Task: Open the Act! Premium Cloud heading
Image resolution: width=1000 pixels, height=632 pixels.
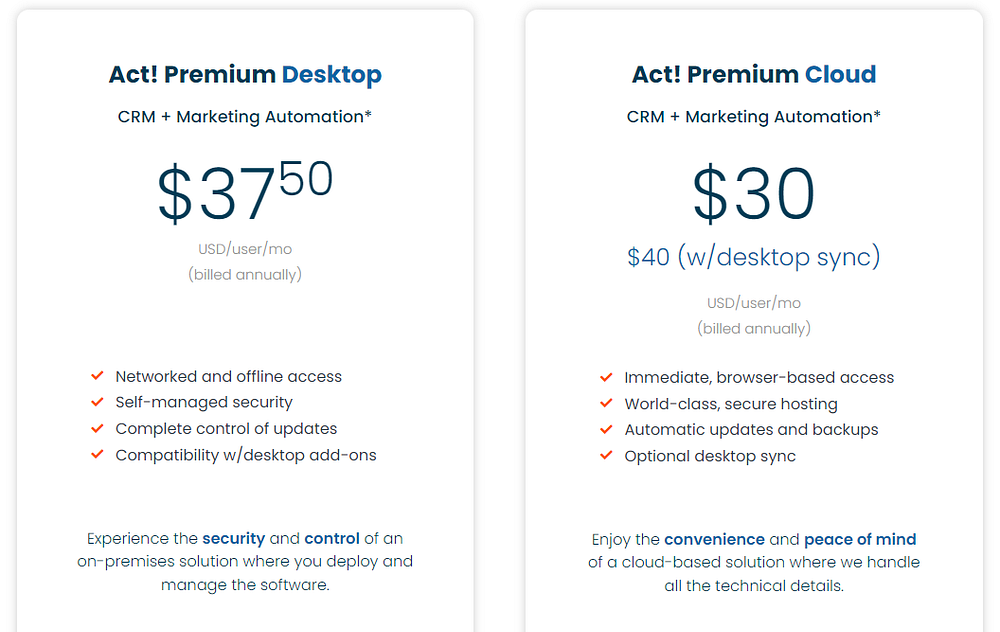Action: coord(754,74)
